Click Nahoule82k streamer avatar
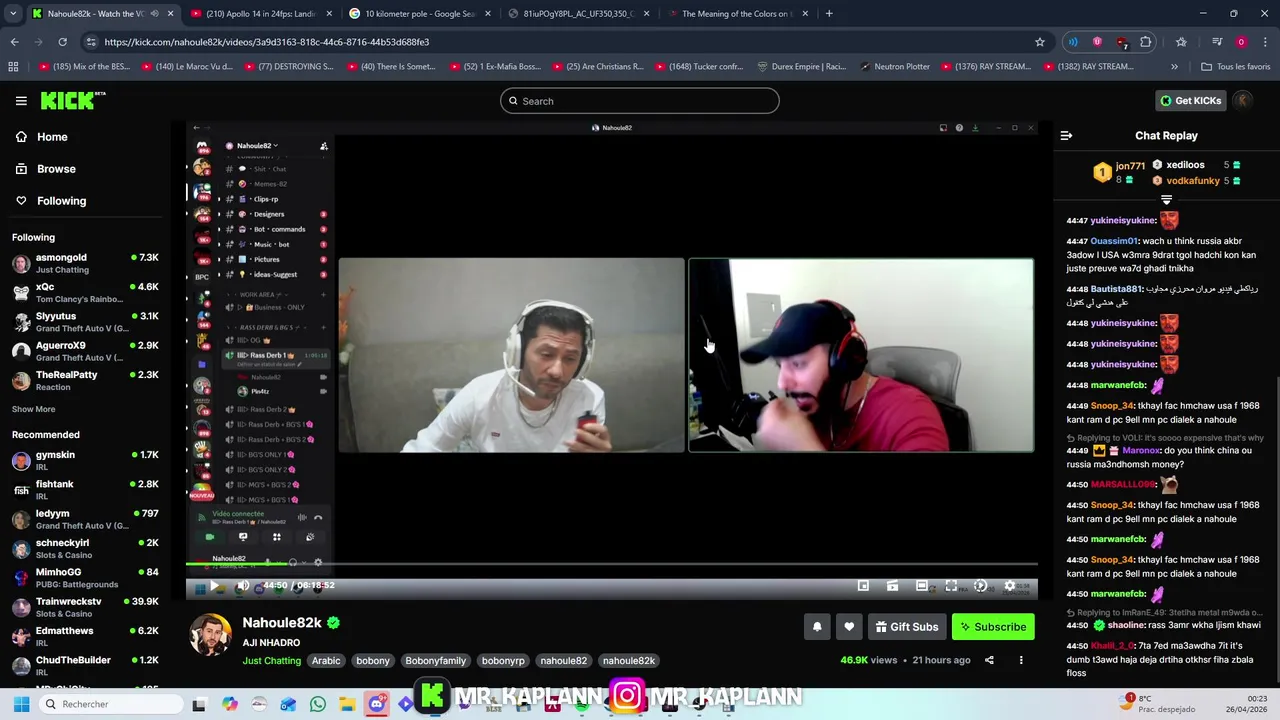 coord(211,636)
